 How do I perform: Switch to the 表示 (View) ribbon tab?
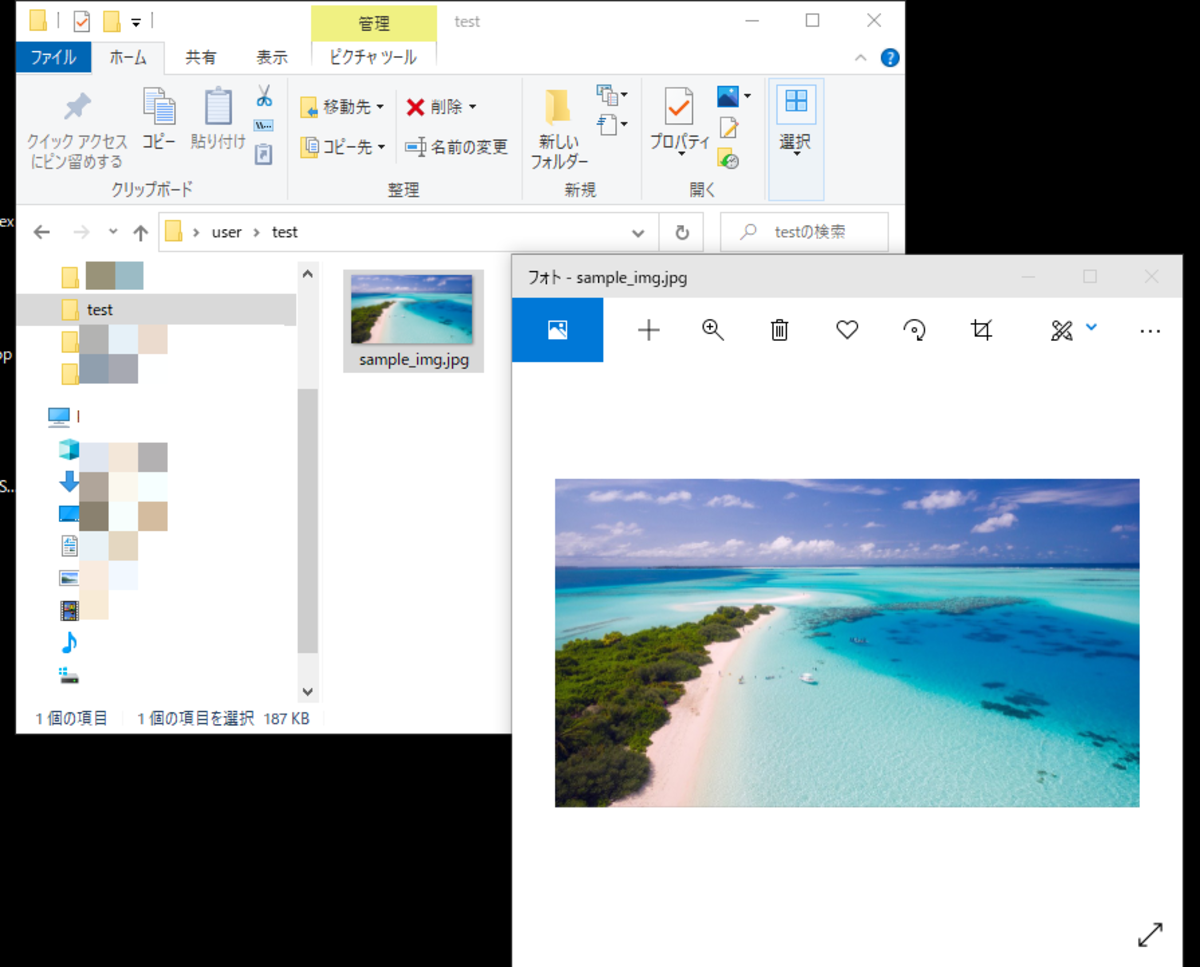pos(272,57)
